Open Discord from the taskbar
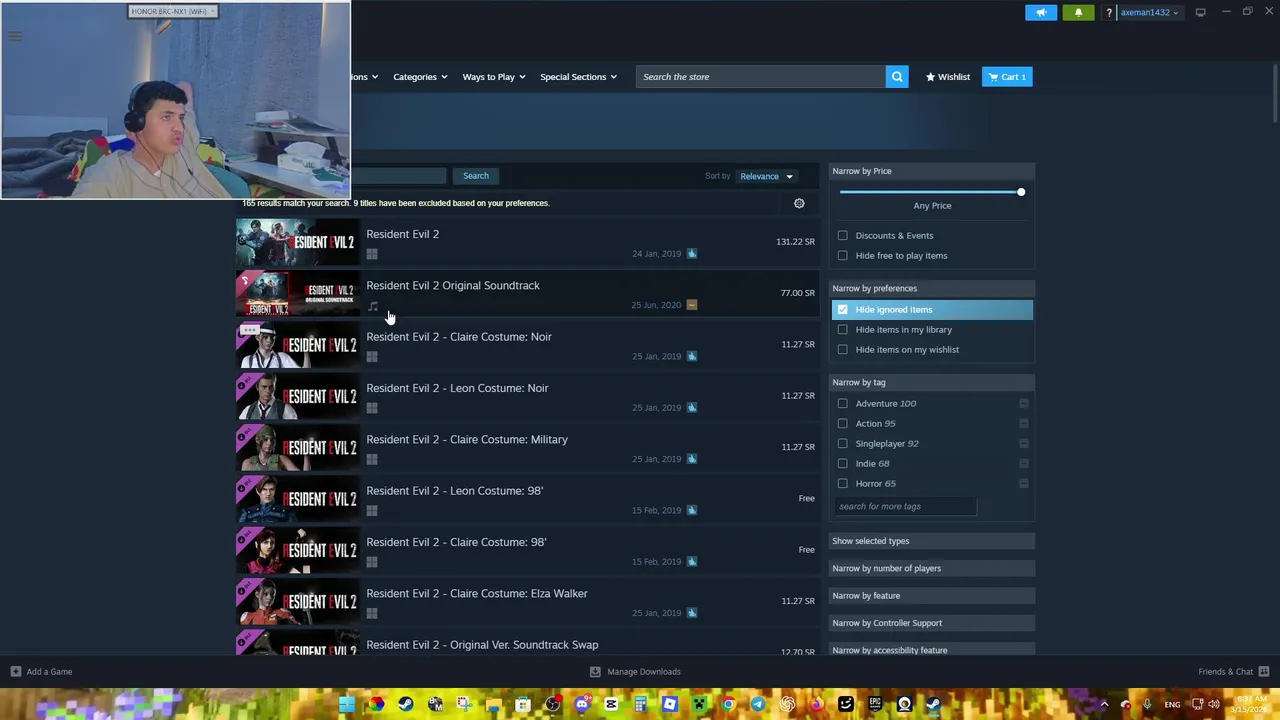The height and width of the screenshot is (720, 1280). [x=582, y=704]
